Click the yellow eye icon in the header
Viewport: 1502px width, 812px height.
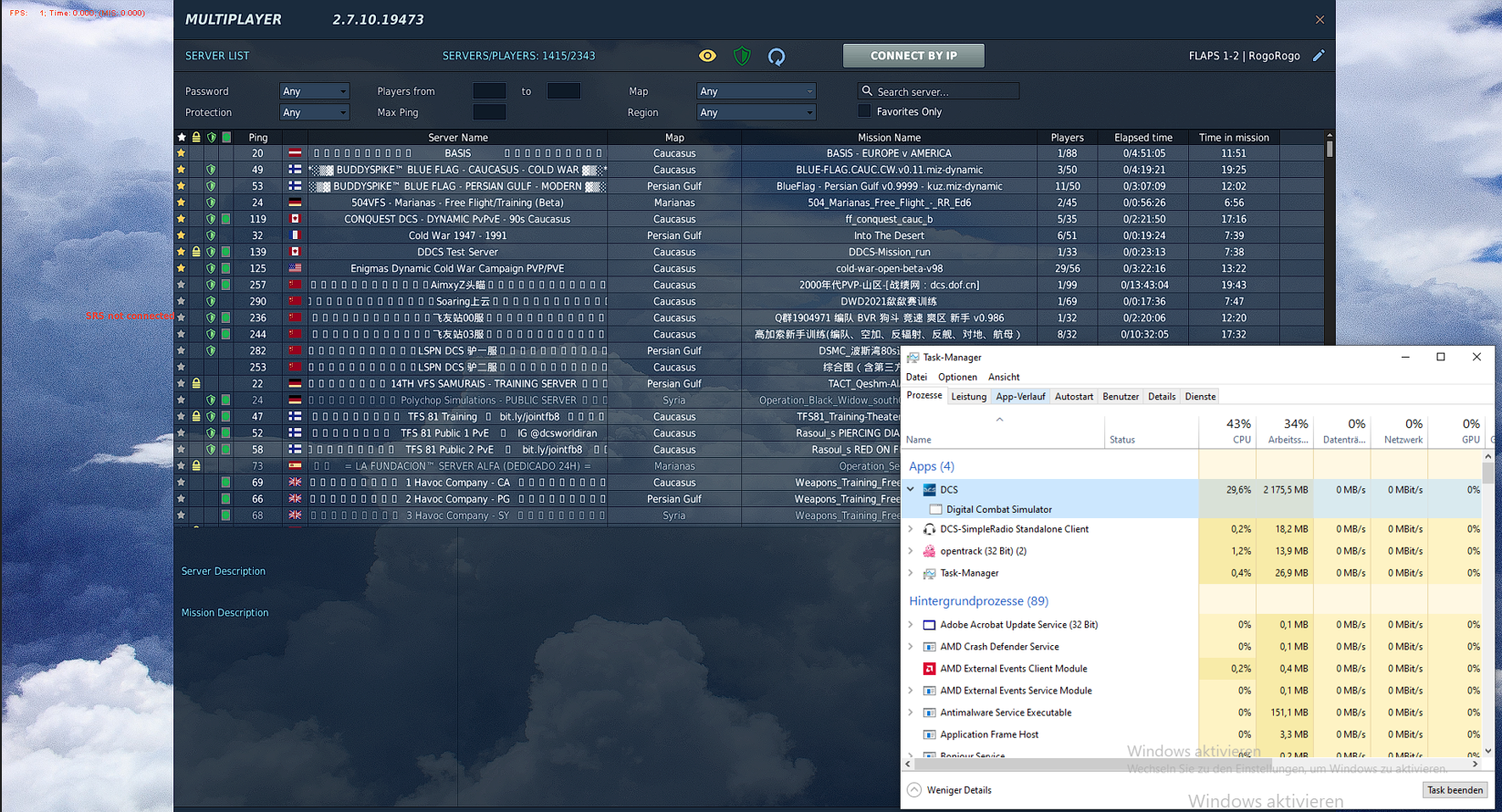[707, 56]
